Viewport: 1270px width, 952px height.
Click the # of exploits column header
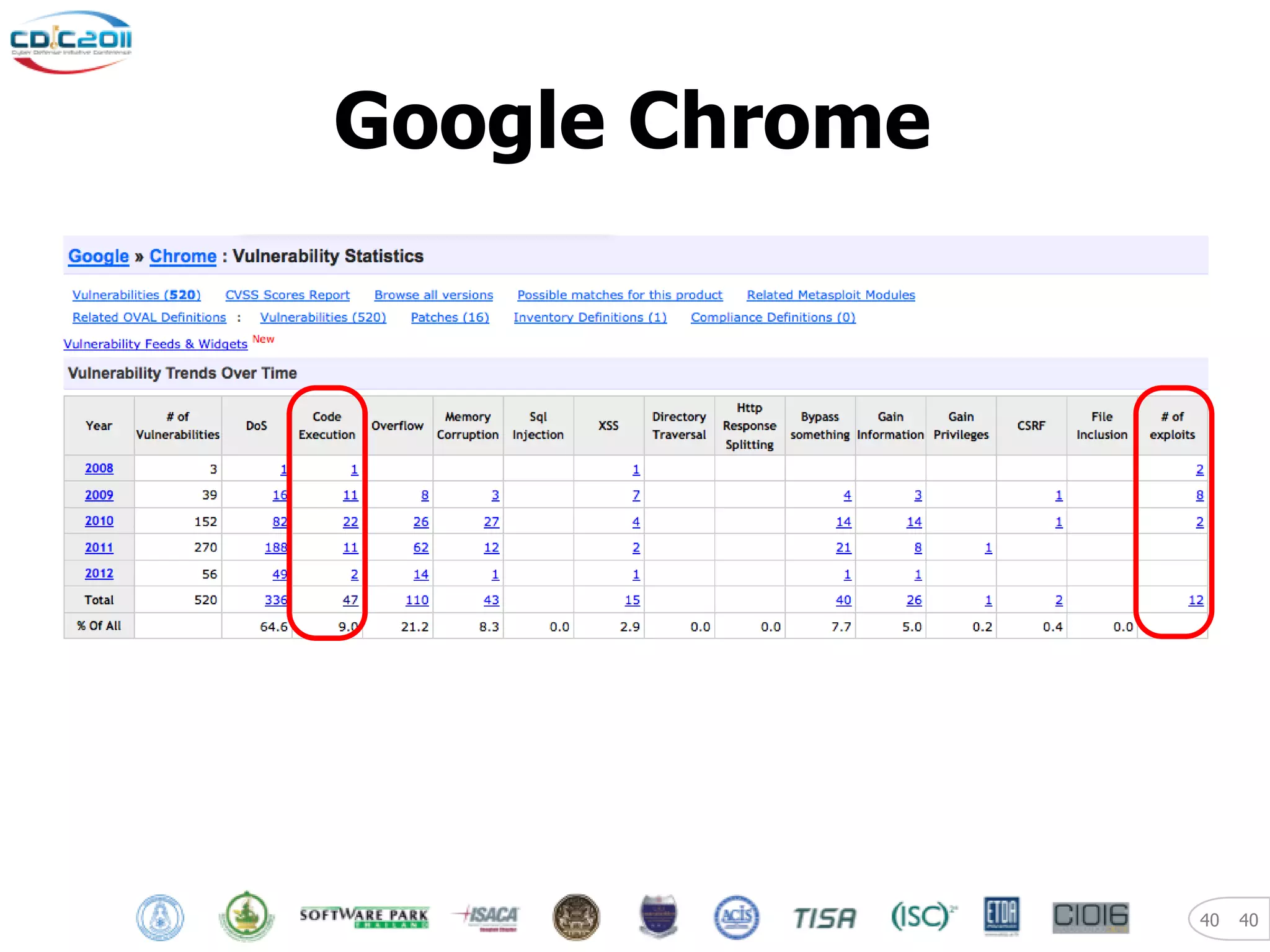[x=1172, y=426]
